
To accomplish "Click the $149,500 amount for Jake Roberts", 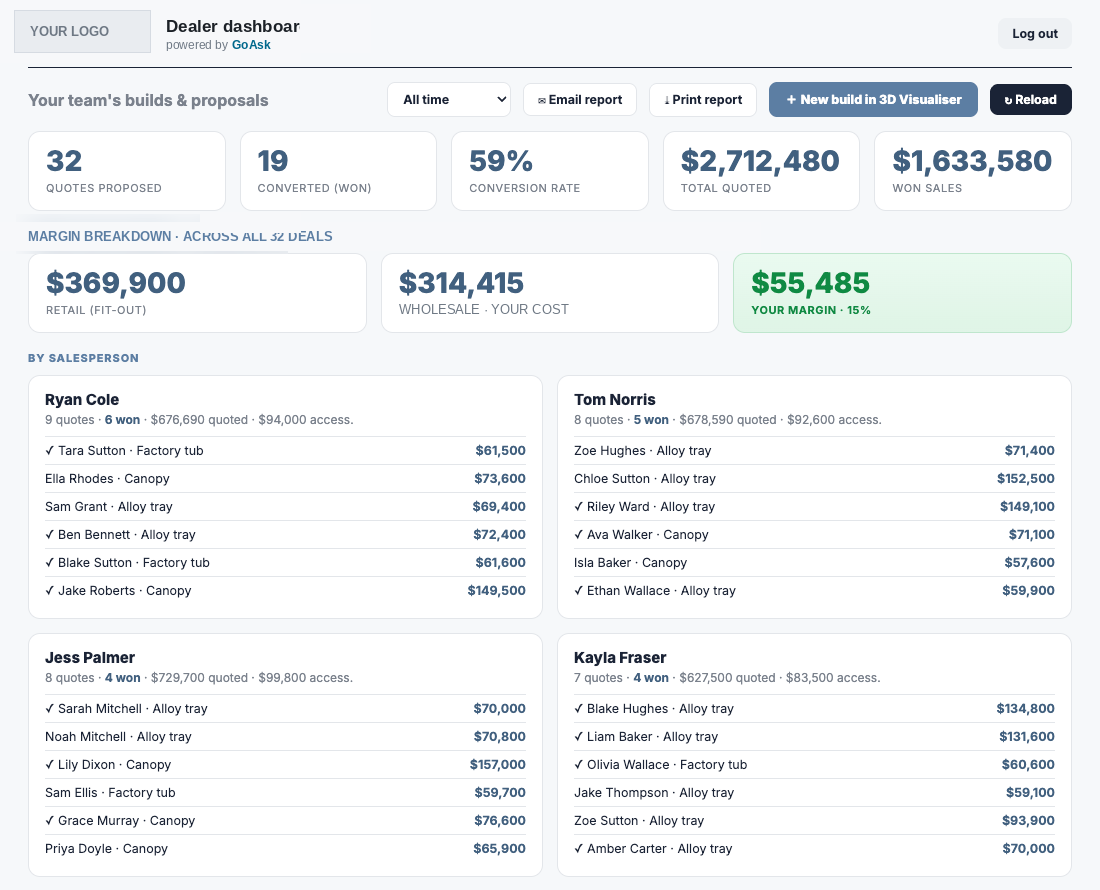I will coord(497,591).
